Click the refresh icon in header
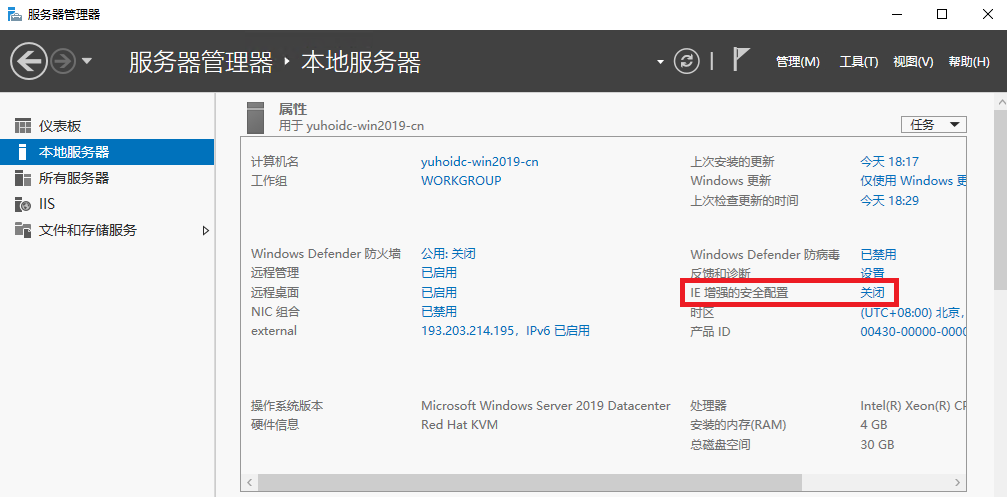This screenshot has width=1007, height=497. [x=686, y=61]
